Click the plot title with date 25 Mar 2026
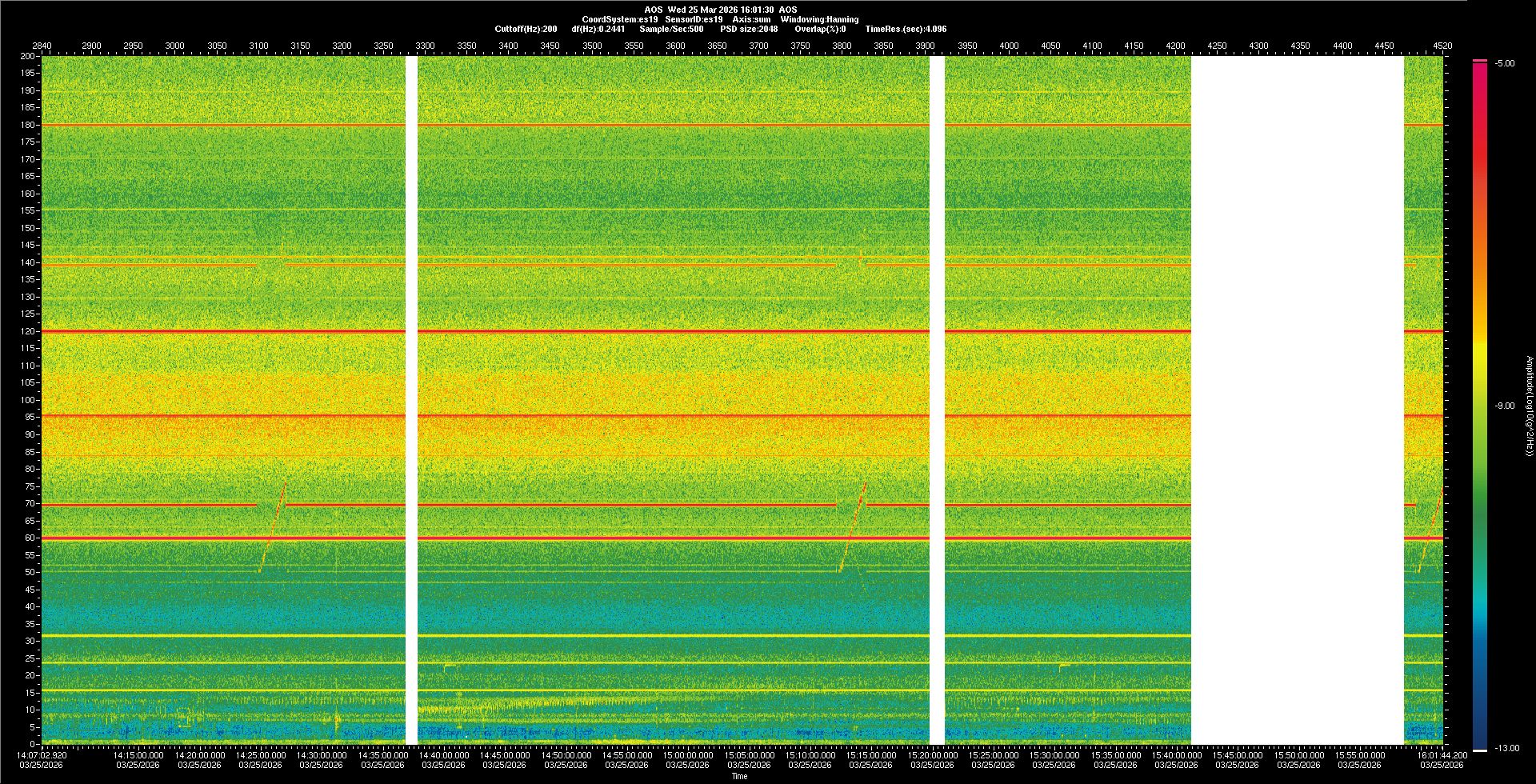The height and width of the screenshot is (784, 1536). tap(720, 10)
